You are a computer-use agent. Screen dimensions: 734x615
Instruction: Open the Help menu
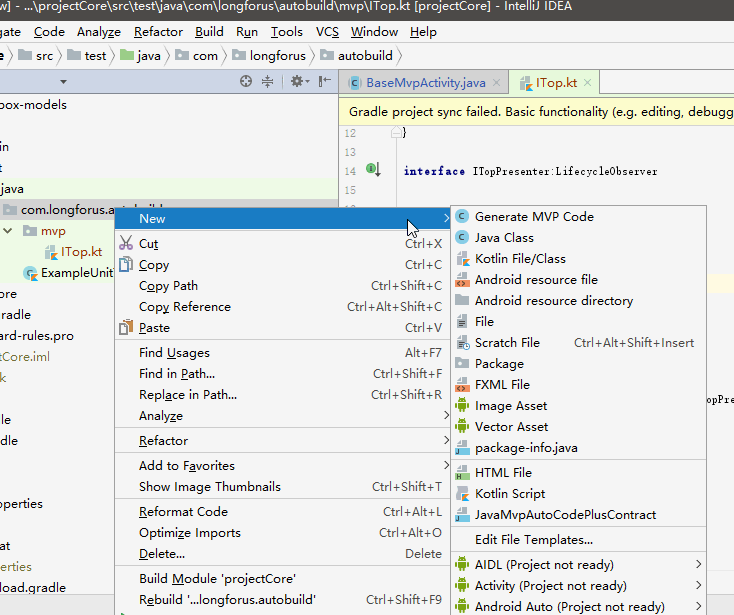tap(423, 32)
